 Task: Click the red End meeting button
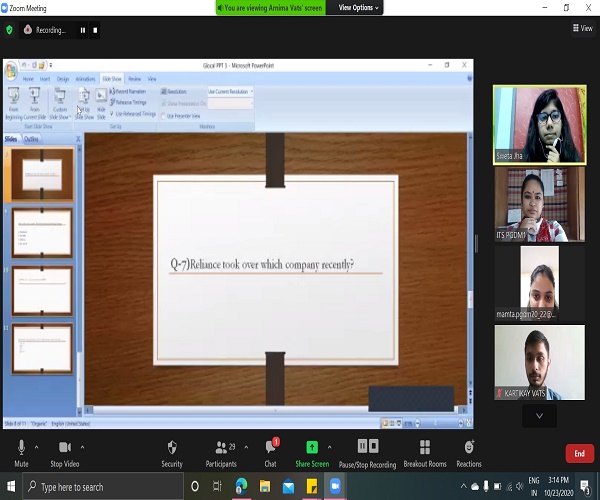pyautogui.click(x=580, y=454)
